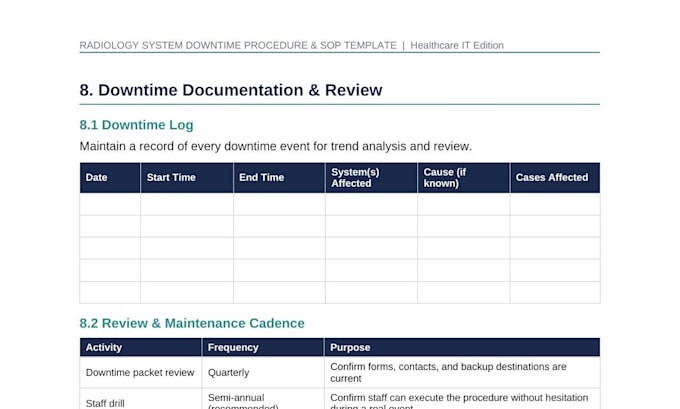Click the 'Activity' column header
Screen dimensions: 680x409
(x=141, y=347)
